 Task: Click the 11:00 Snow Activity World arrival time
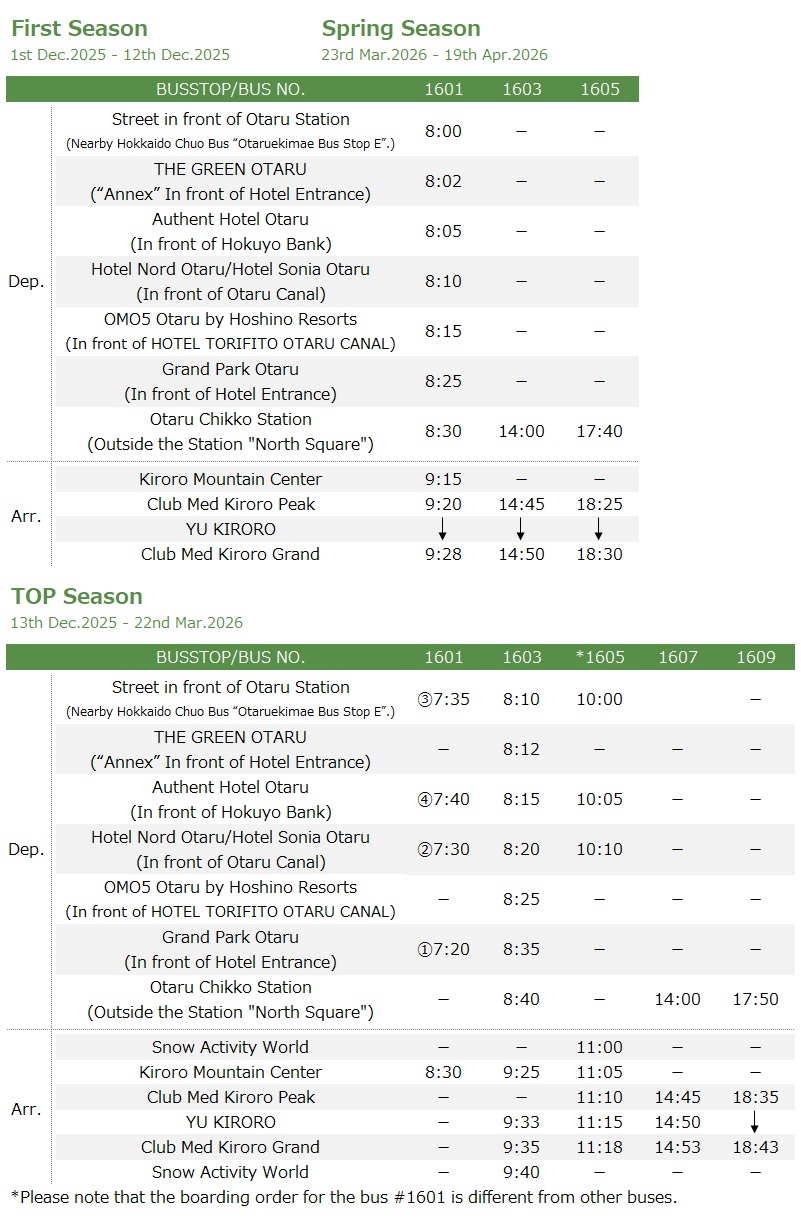click(x=599, y=1047)
